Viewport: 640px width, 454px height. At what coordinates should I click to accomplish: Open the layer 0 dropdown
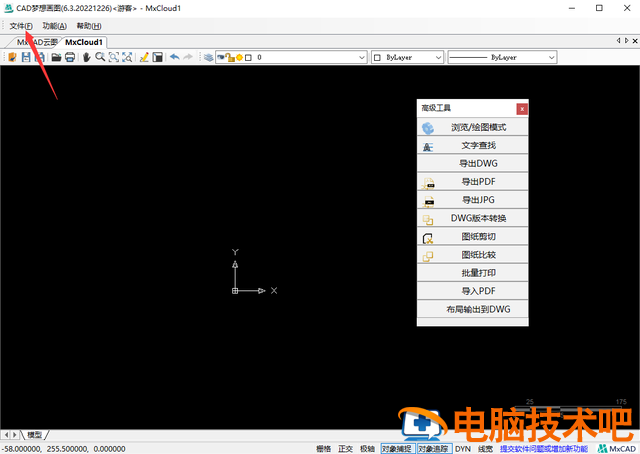point(362,58)
